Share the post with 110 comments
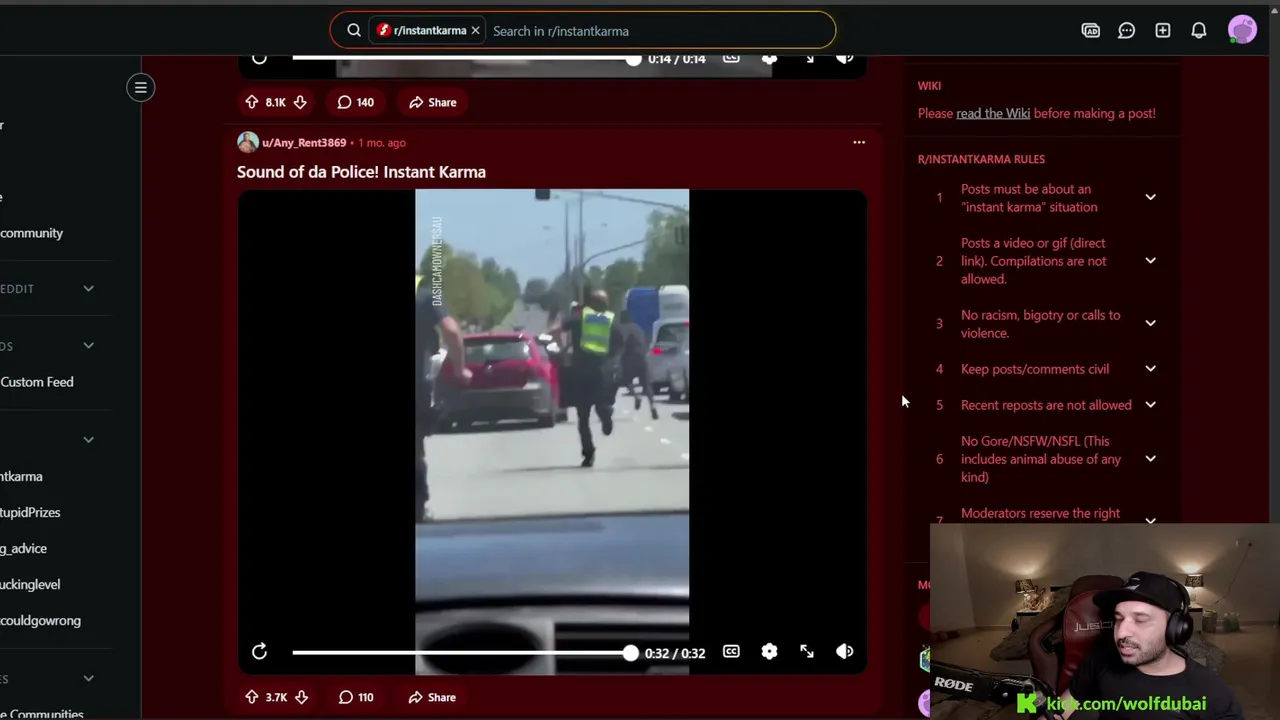This screenshot has height=720, width=1280. (432, 697)
